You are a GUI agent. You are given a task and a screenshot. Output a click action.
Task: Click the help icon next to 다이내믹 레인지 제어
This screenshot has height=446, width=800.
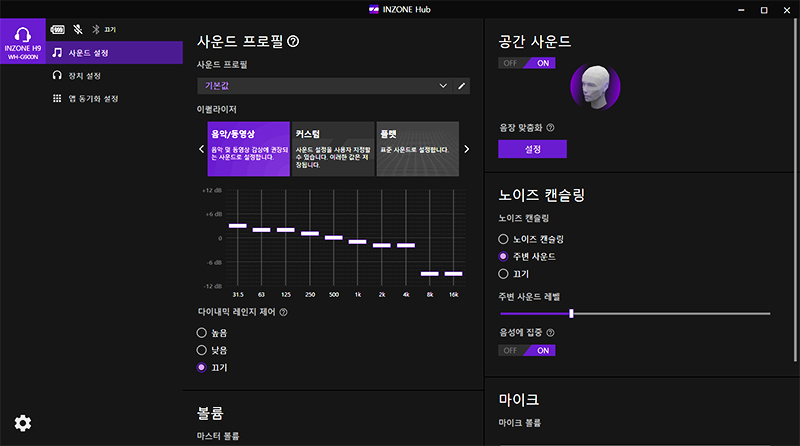pyautogui.click(x=284, y=312)
